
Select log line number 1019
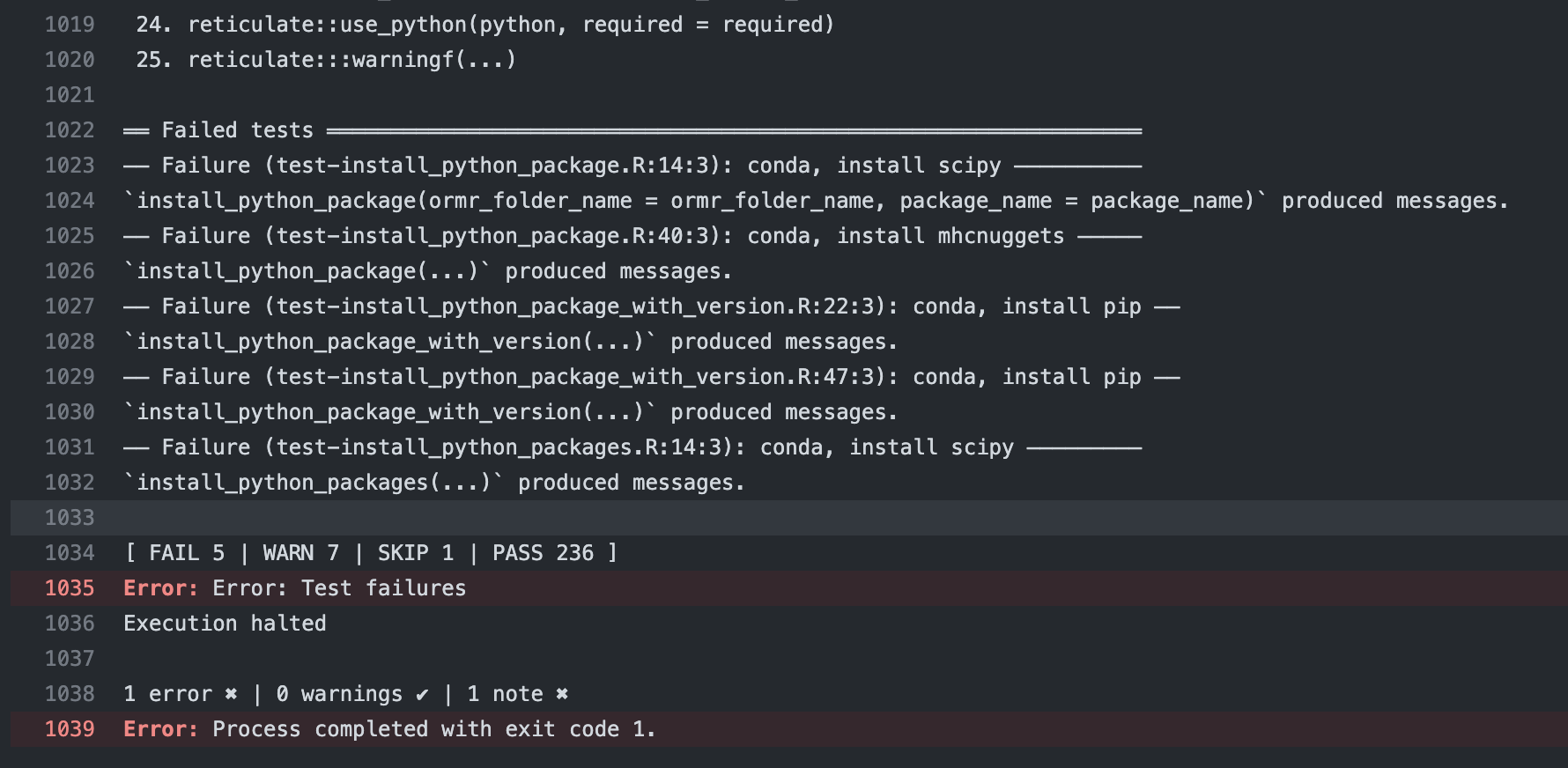(70, 25)
